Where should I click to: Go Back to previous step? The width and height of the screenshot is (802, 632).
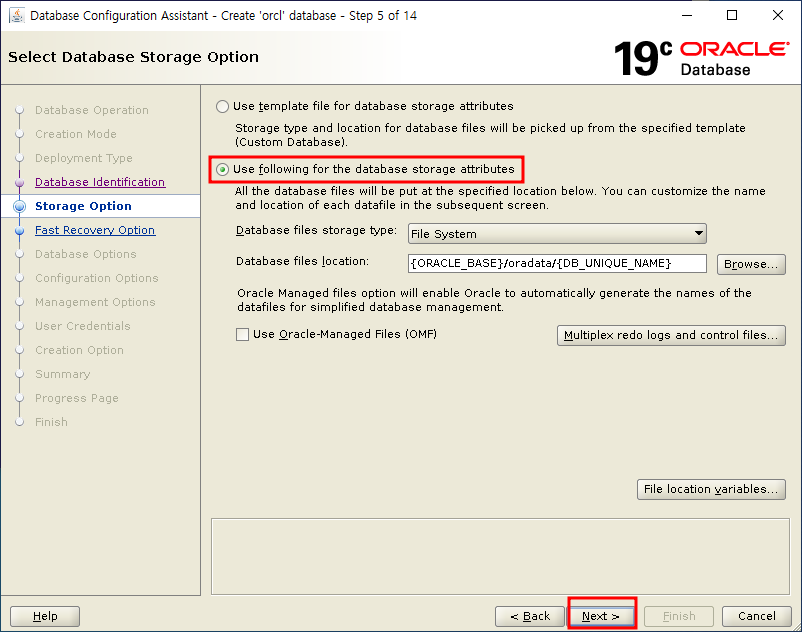pyautogui.click(x=530, y=616)
